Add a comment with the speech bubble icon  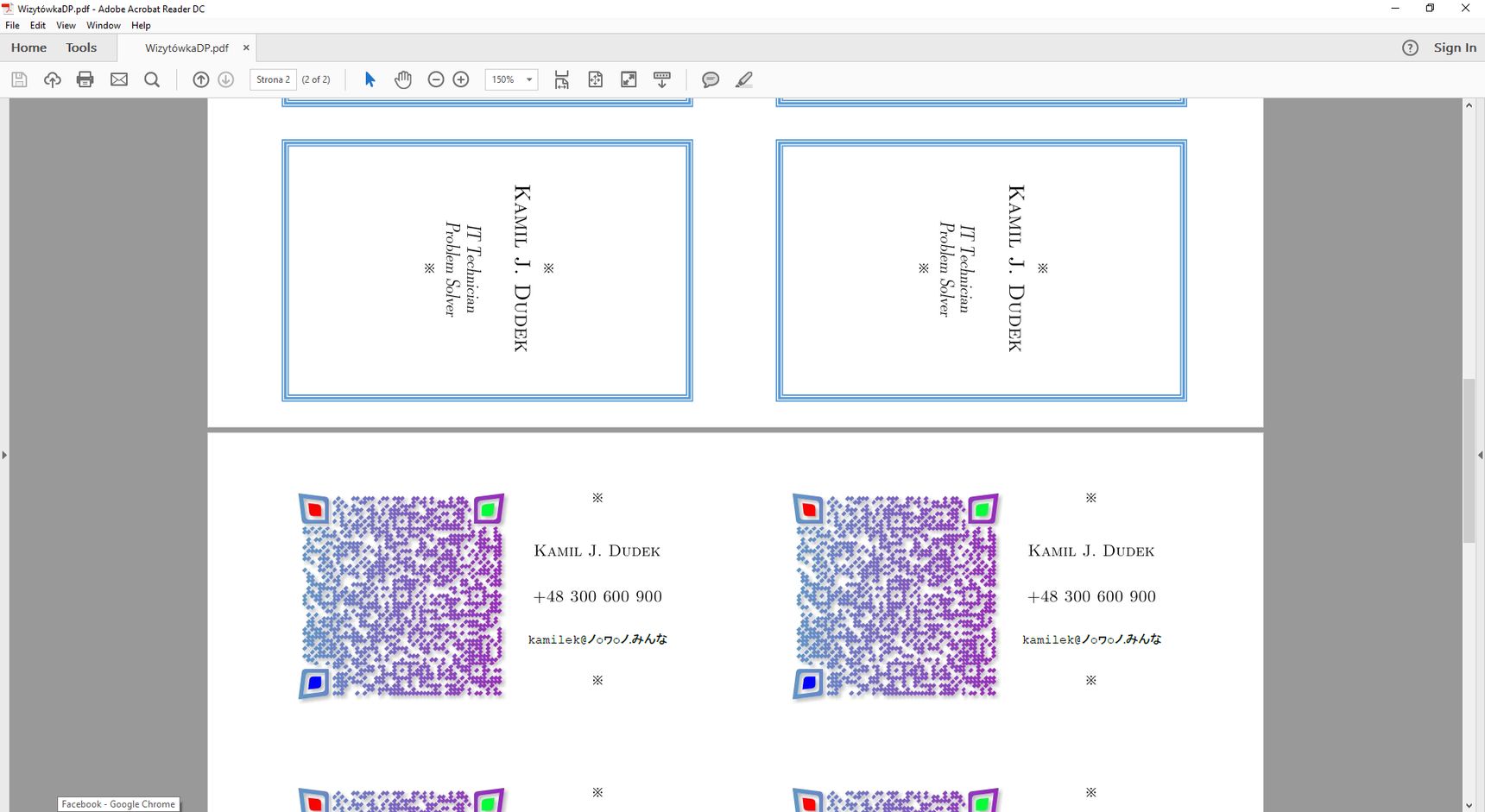(711, 79)
